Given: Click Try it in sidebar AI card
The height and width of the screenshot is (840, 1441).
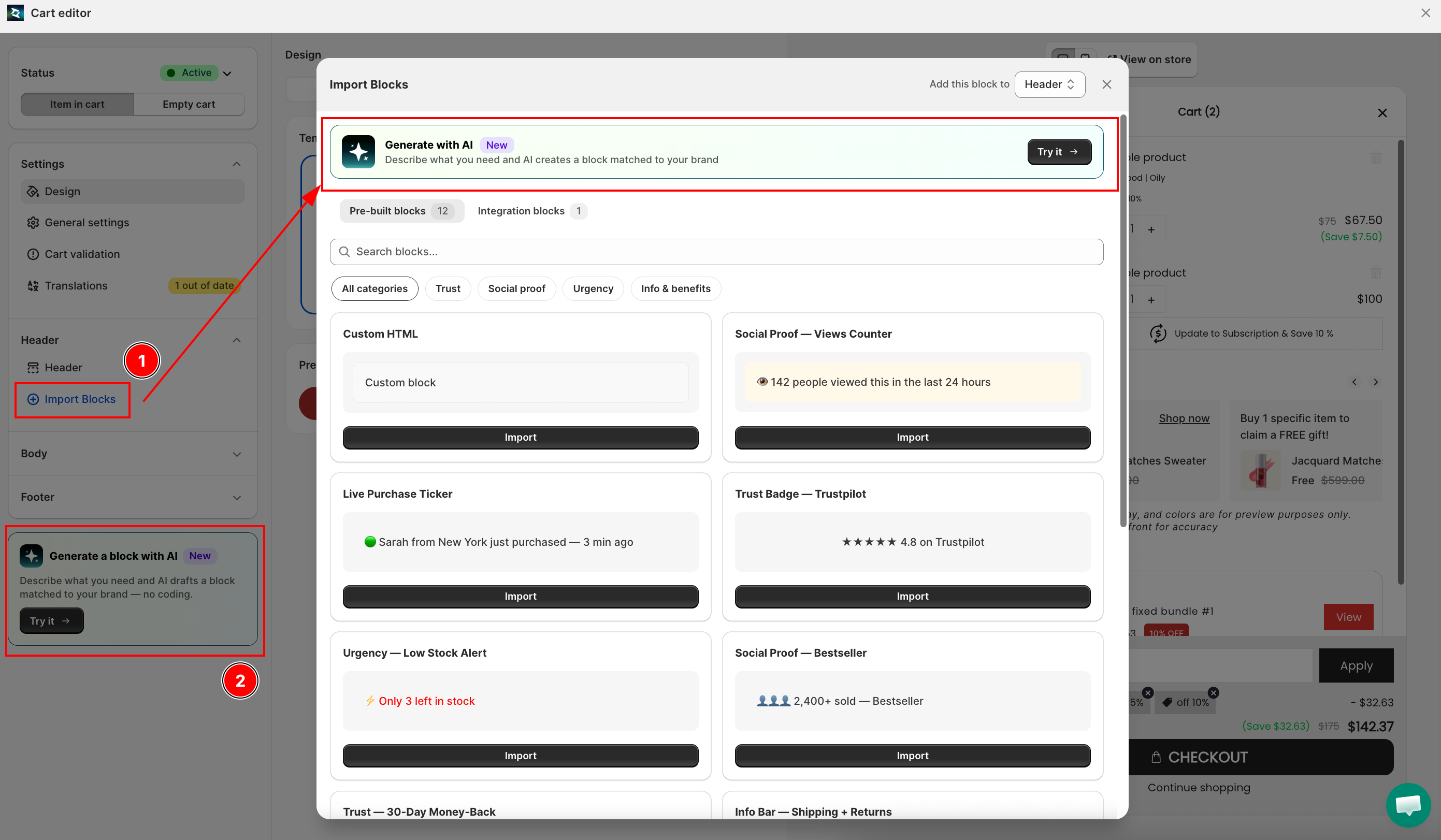Looking at the screenshot, I should coord(51,621).
